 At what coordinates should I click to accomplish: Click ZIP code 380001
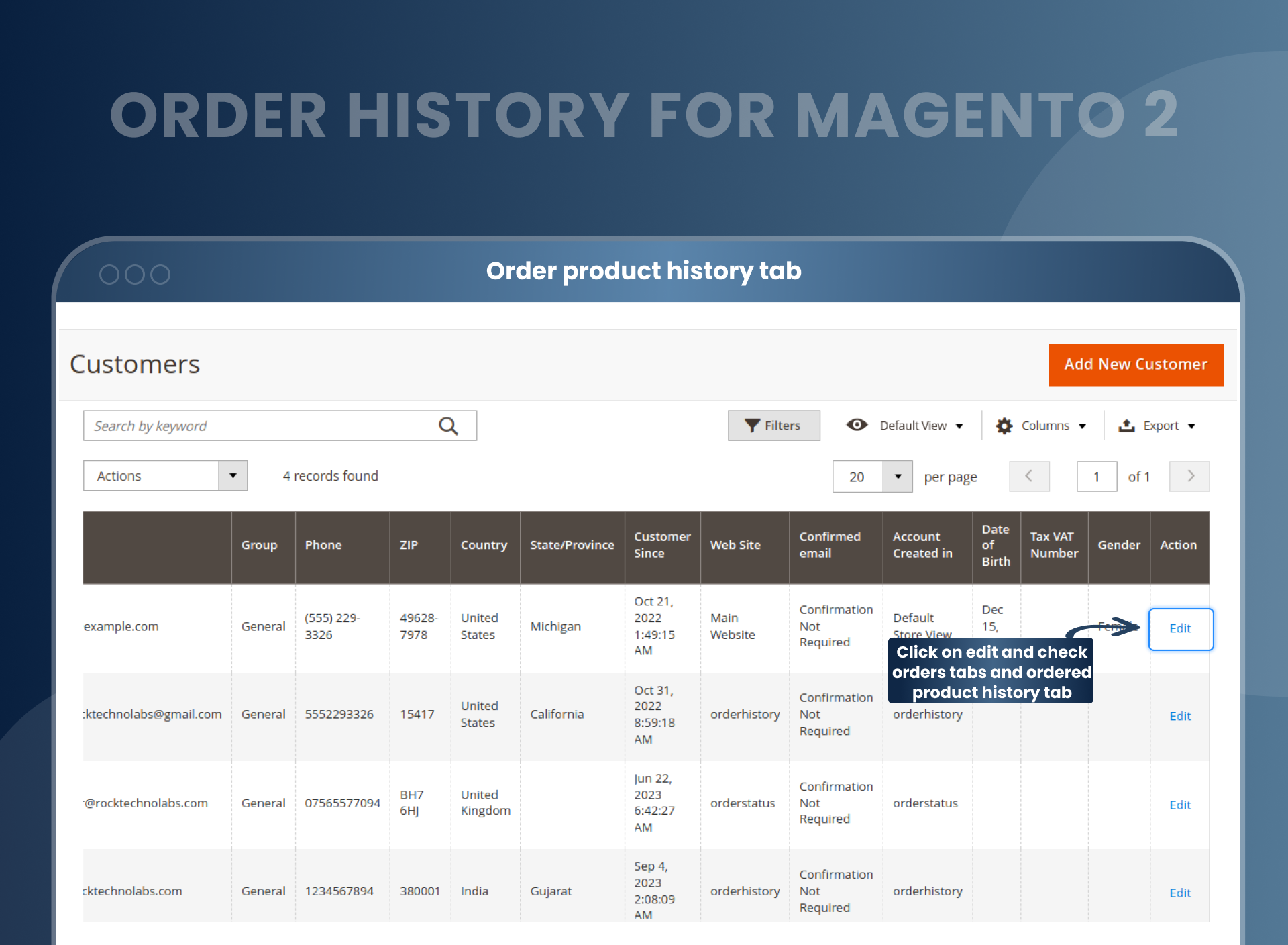pos(420,891)
